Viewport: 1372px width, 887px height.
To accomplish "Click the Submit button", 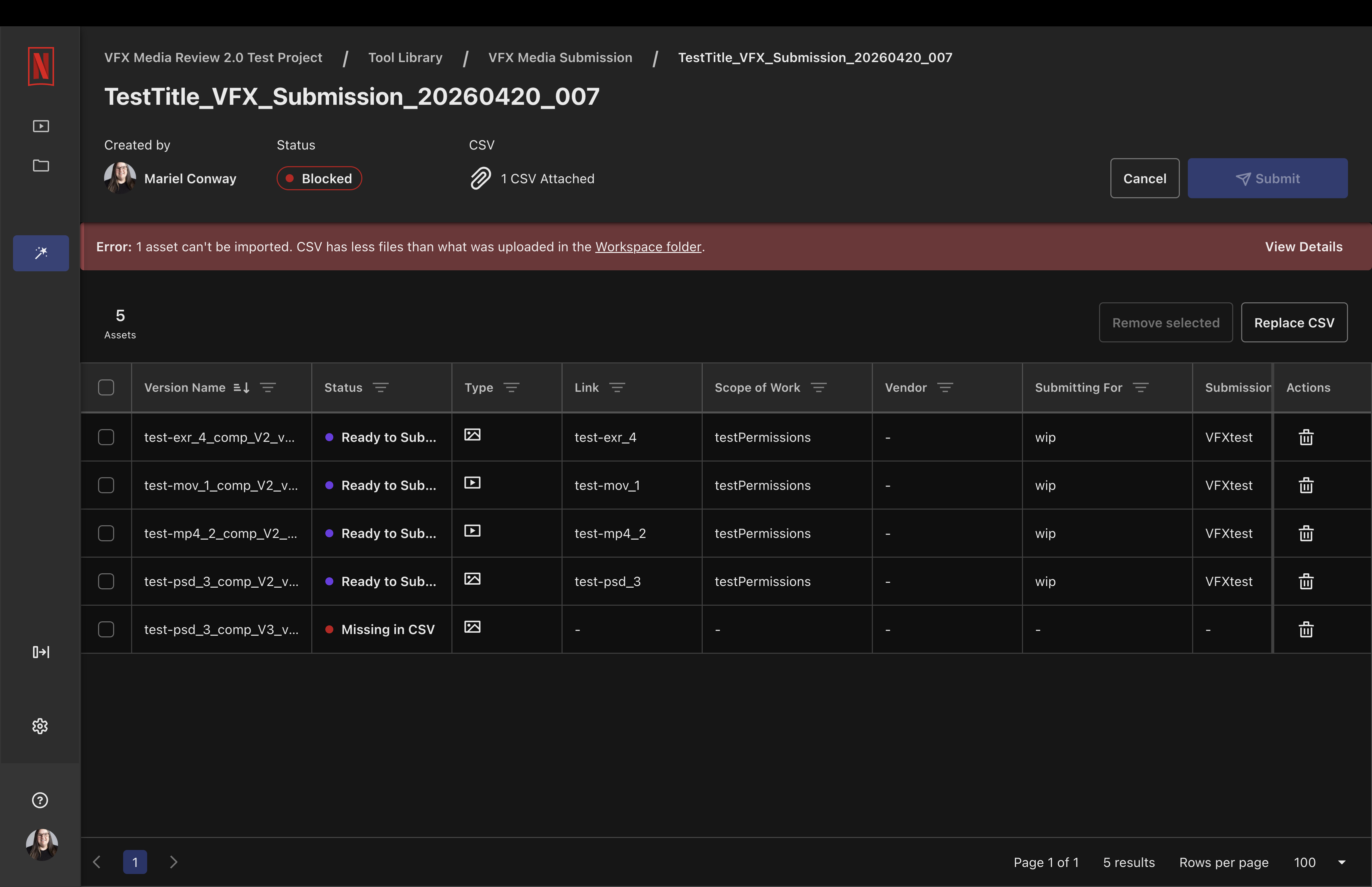I will 1267,179.
